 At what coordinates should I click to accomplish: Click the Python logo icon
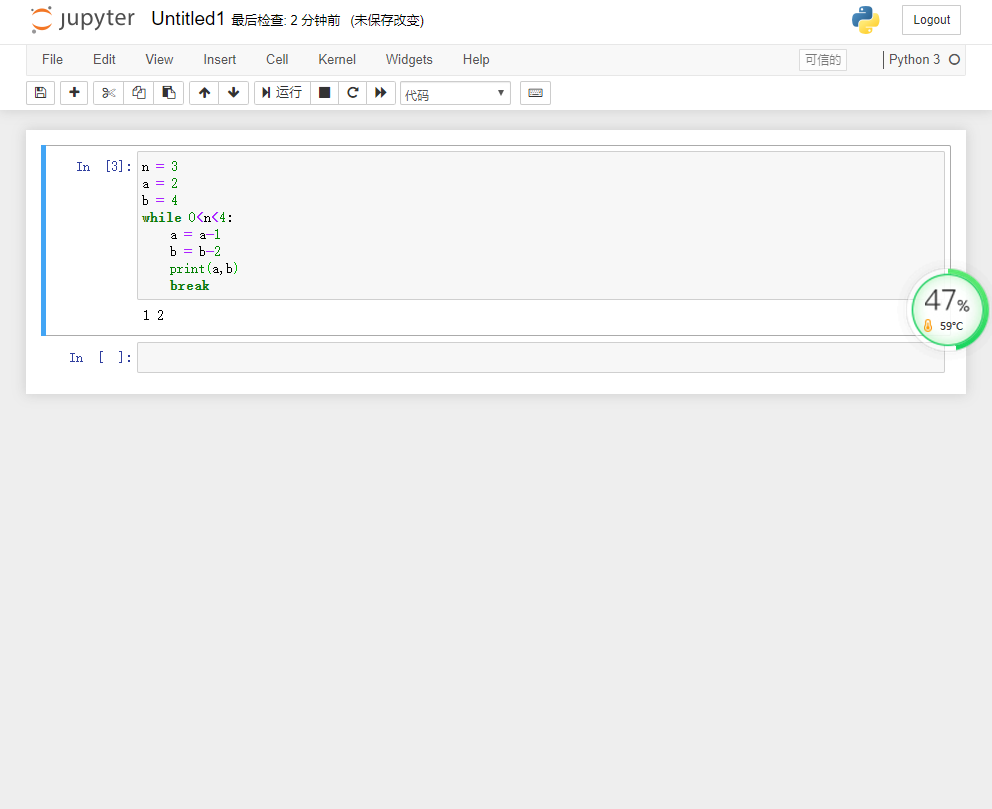coord(865,20)
